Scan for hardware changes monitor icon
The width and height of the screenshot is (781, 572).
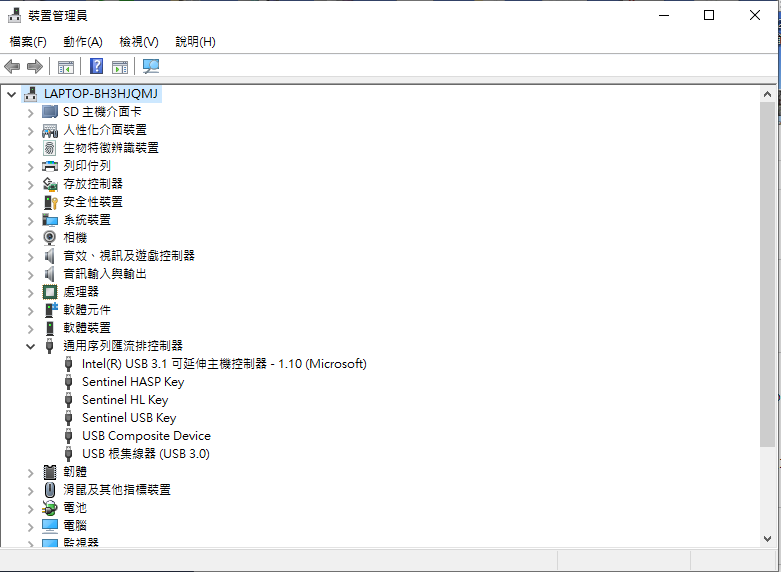(151, 66)
